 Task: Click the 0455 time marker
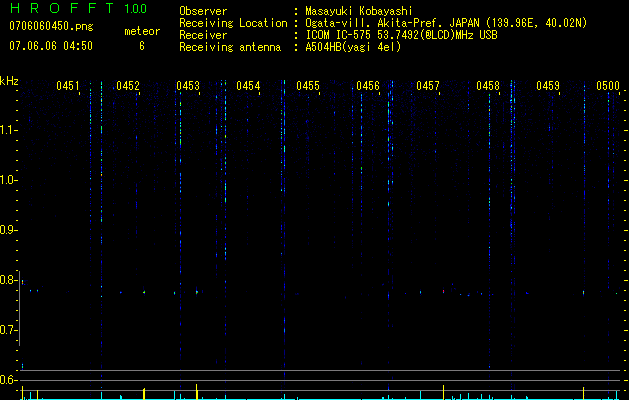click(x=308, y=85)
